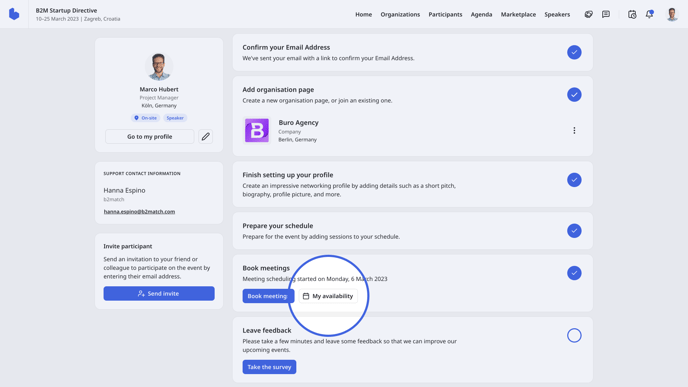Click the Add organisation page heading
The image size is (688, 387).
(278, 90)
